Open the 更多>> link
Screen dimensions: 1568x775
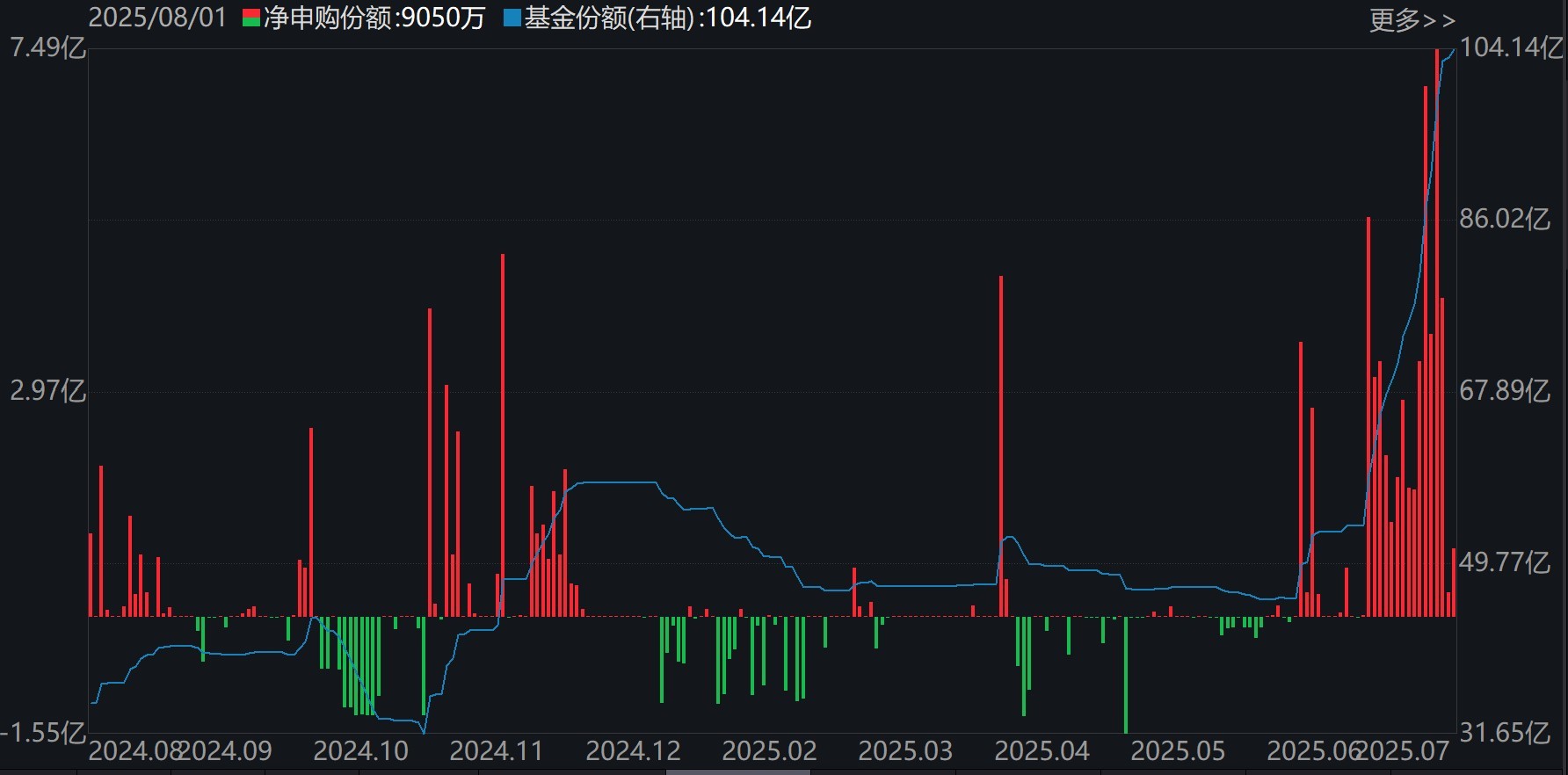pos(1412,19)
